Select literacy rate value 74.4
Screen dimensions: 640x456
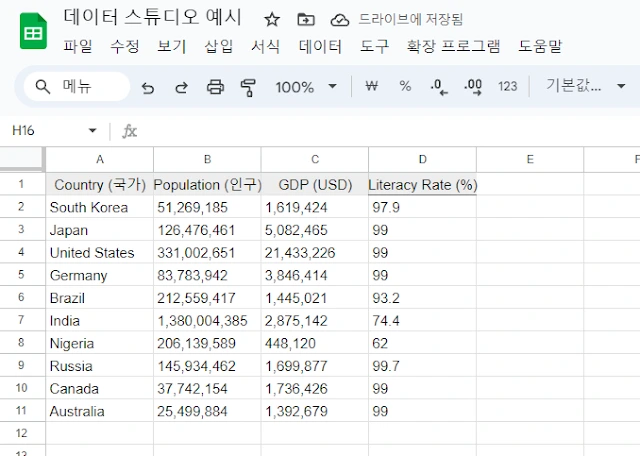coord(422,320)
